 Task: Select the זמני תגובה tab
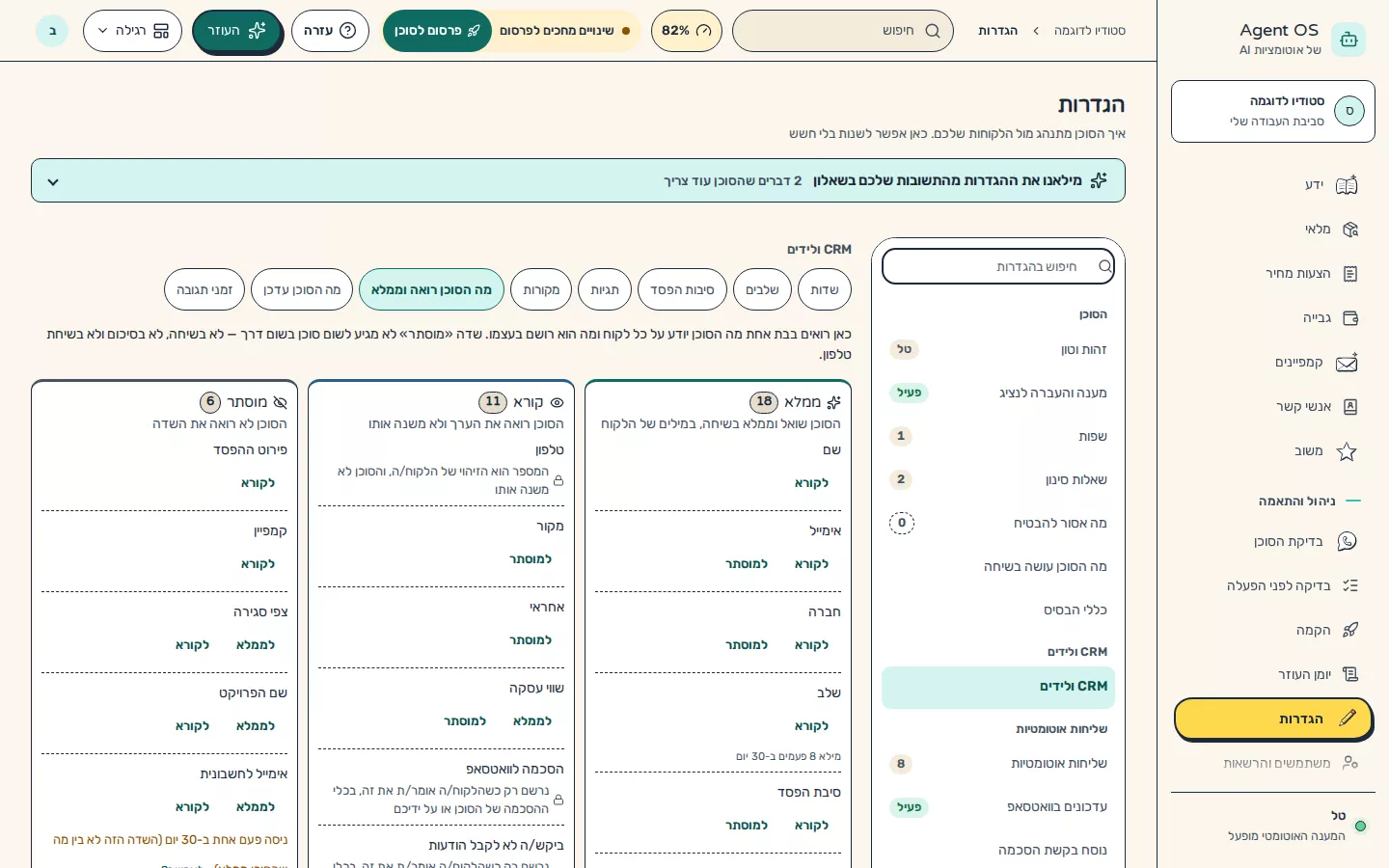204,289
